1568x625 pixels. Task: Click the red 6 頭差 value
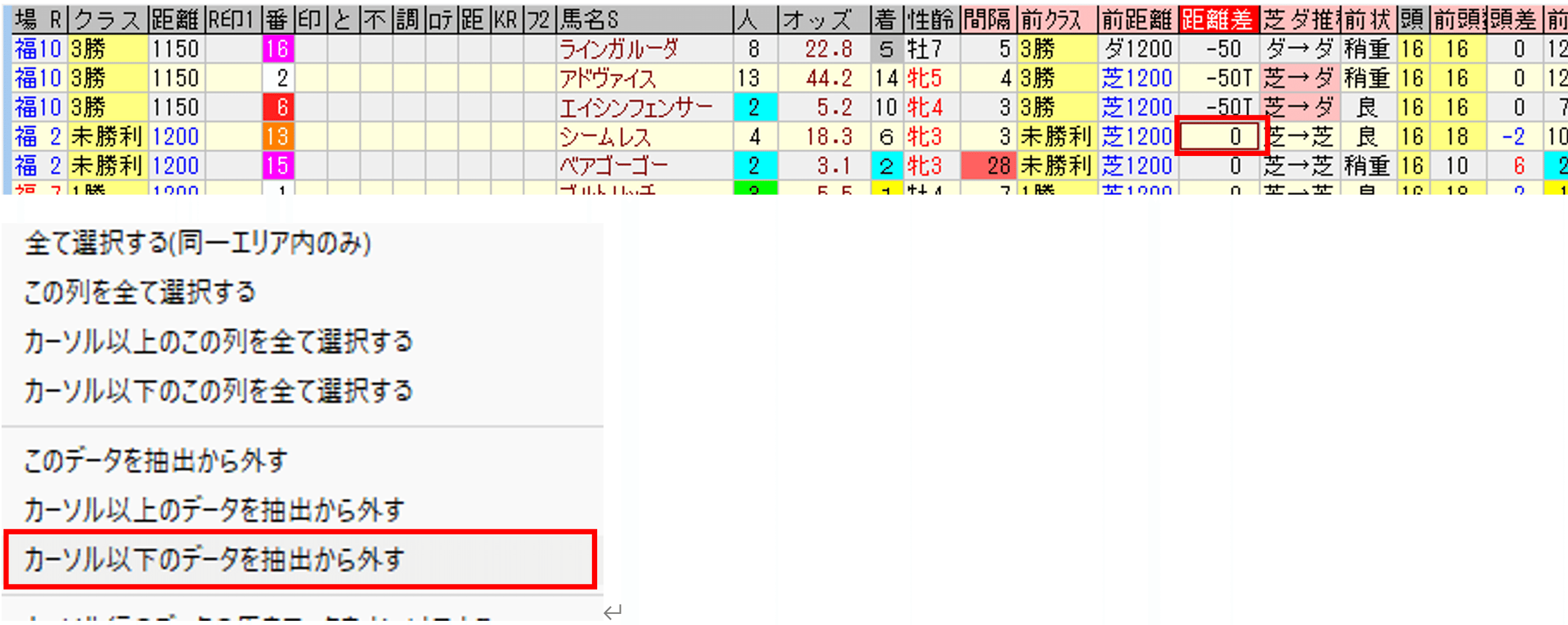click(1520, 166)
